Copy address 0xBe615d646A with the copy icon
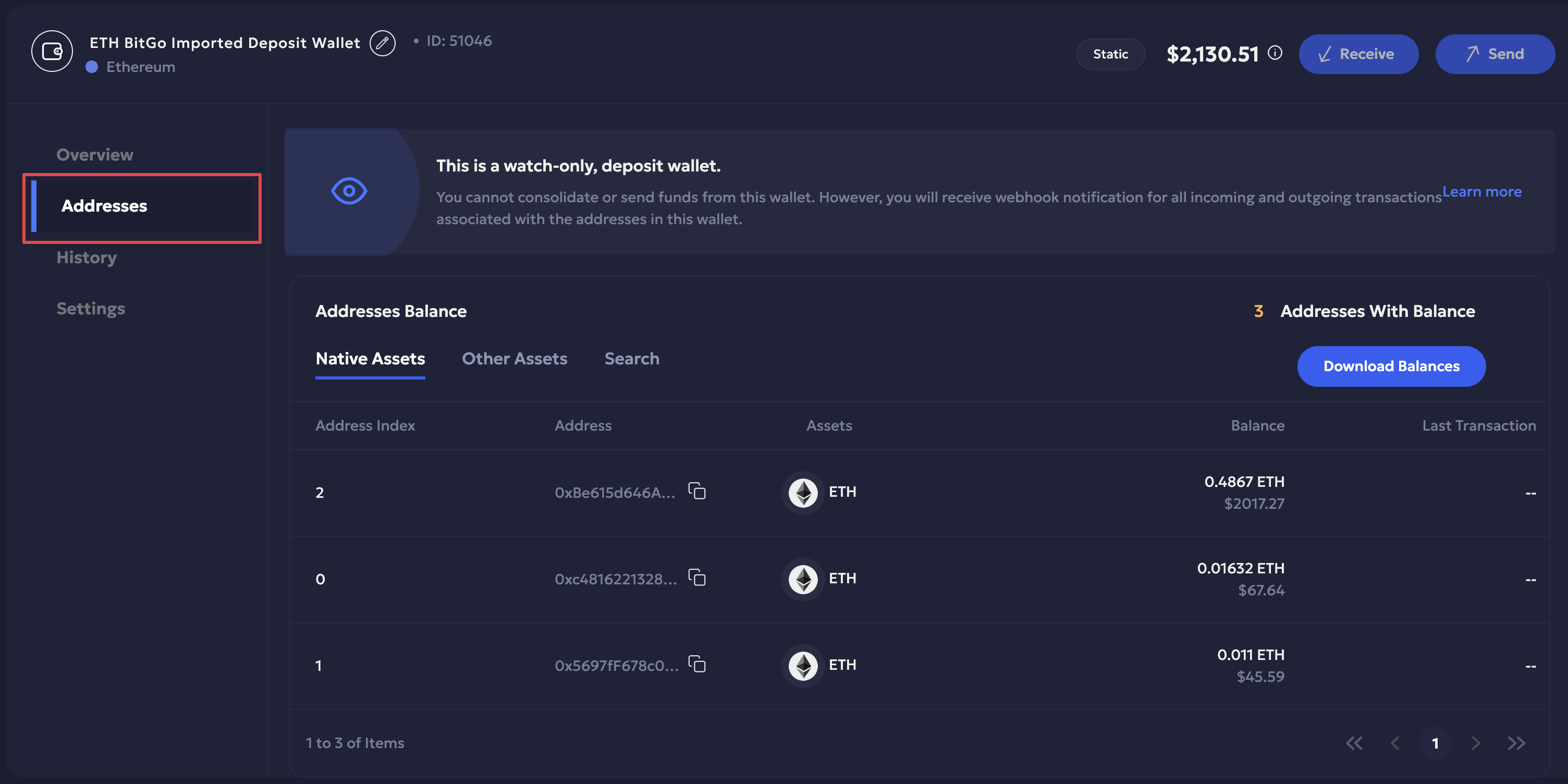The width and height of the screenshot is (1568, 784). pyautogui.click(x=697, y=491)
